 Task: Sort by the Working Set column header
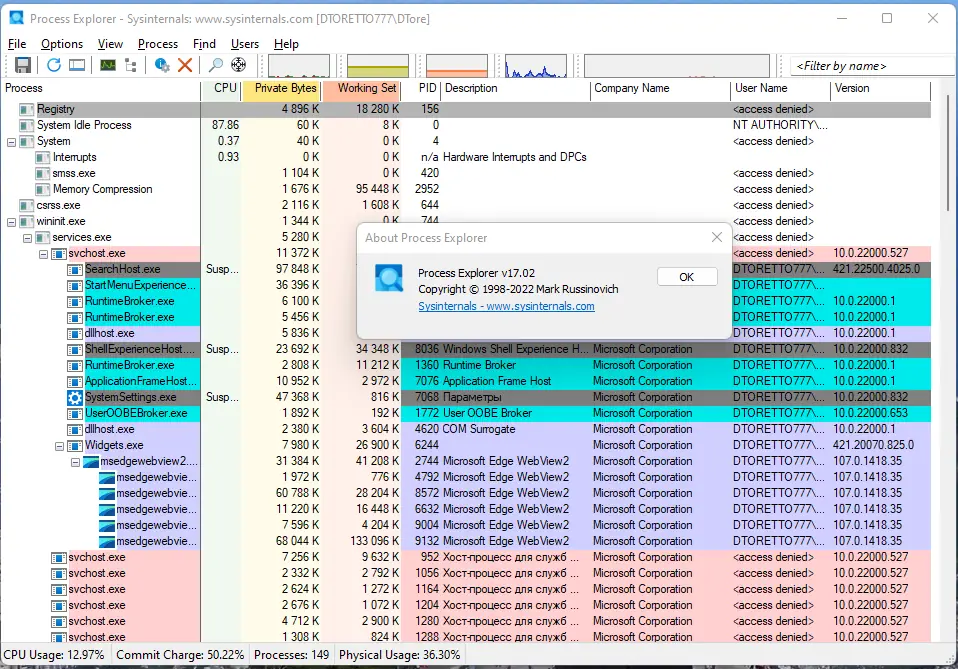(362, 88)
